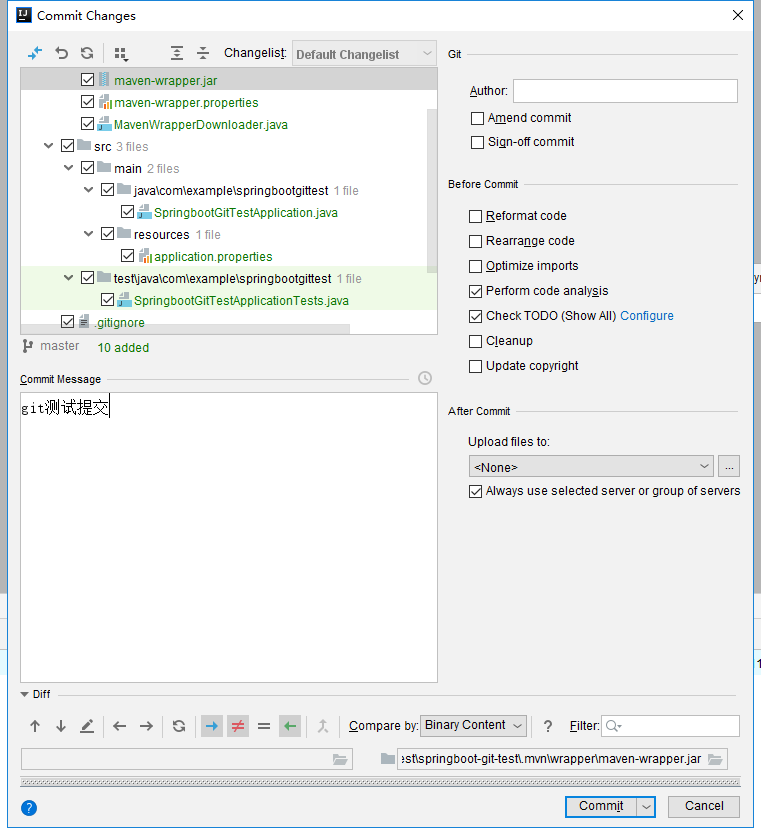
Task: Browse folder for left diff path
Action: coord(340,759)
